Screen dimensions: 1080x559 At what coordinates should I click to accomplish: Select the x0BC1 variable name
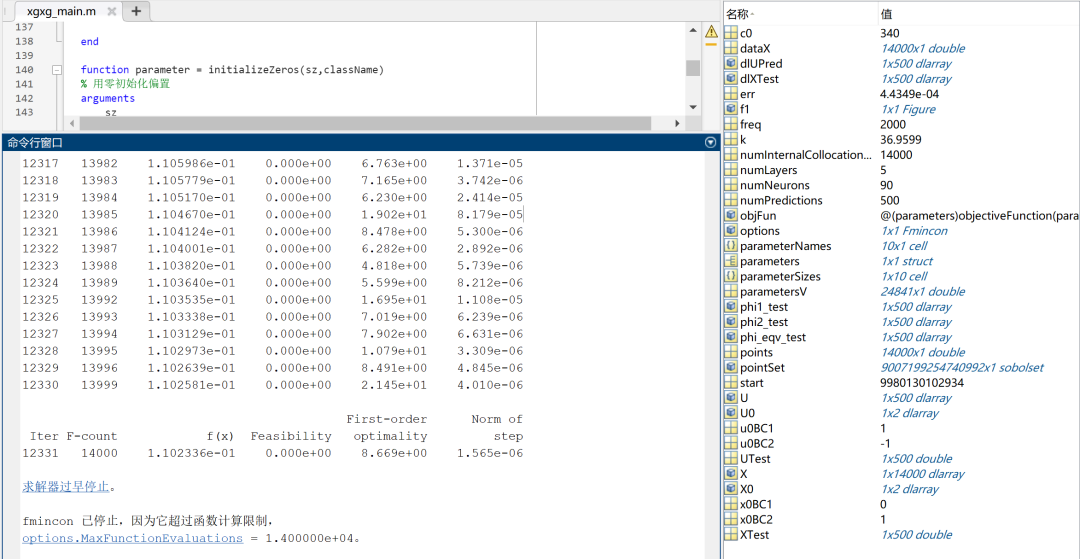tap(756, 505)
